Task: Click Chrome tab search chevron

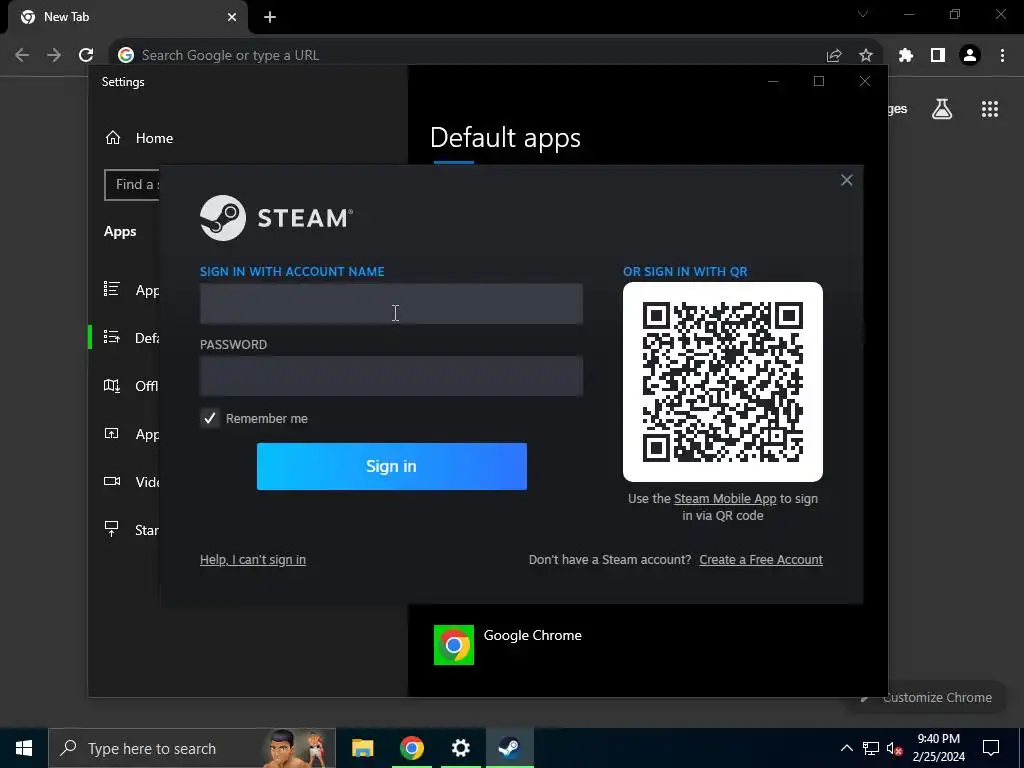Action: point(863,14)
